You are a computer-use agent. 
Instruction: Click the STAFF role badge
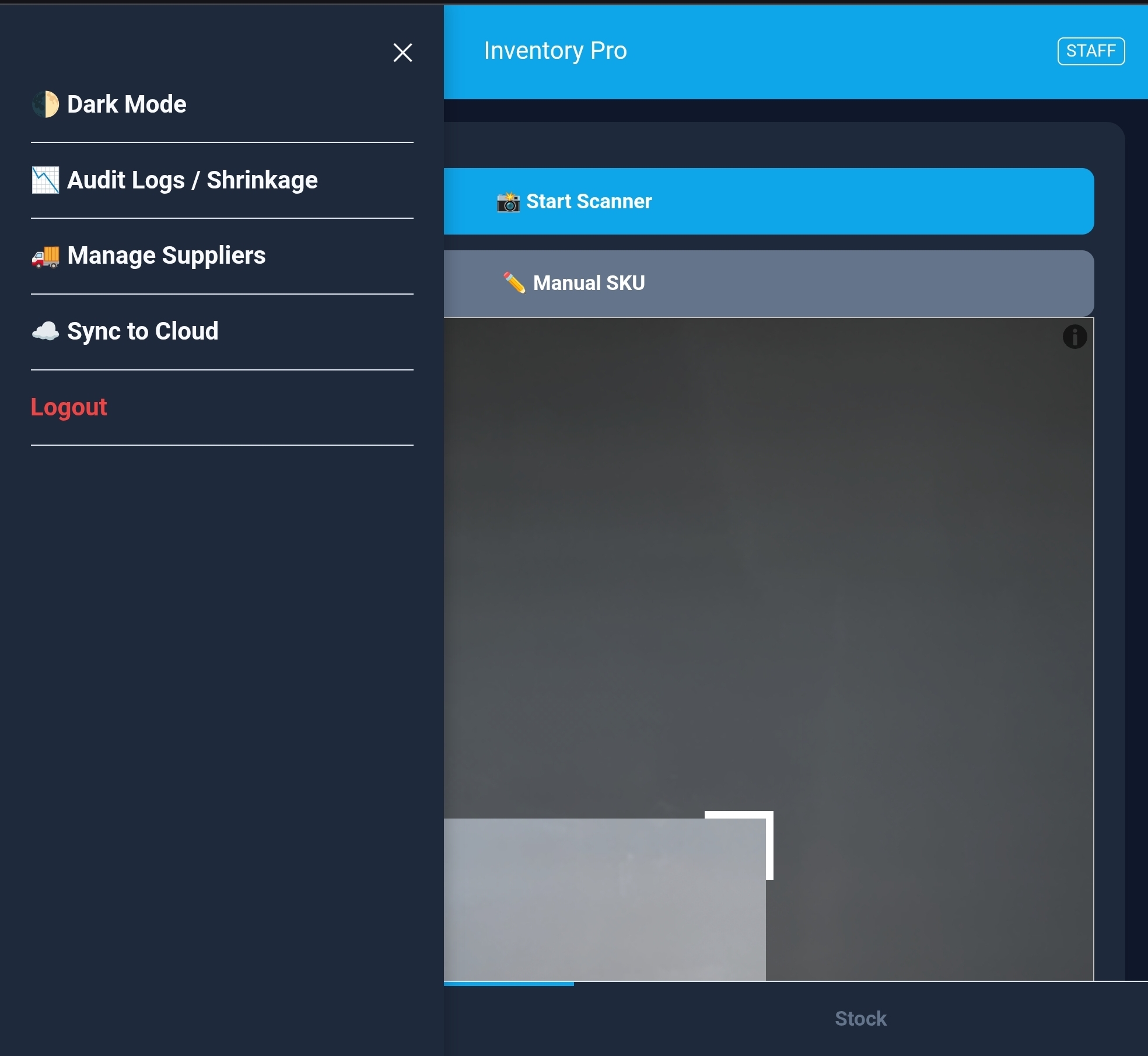tap(1091, 51)
